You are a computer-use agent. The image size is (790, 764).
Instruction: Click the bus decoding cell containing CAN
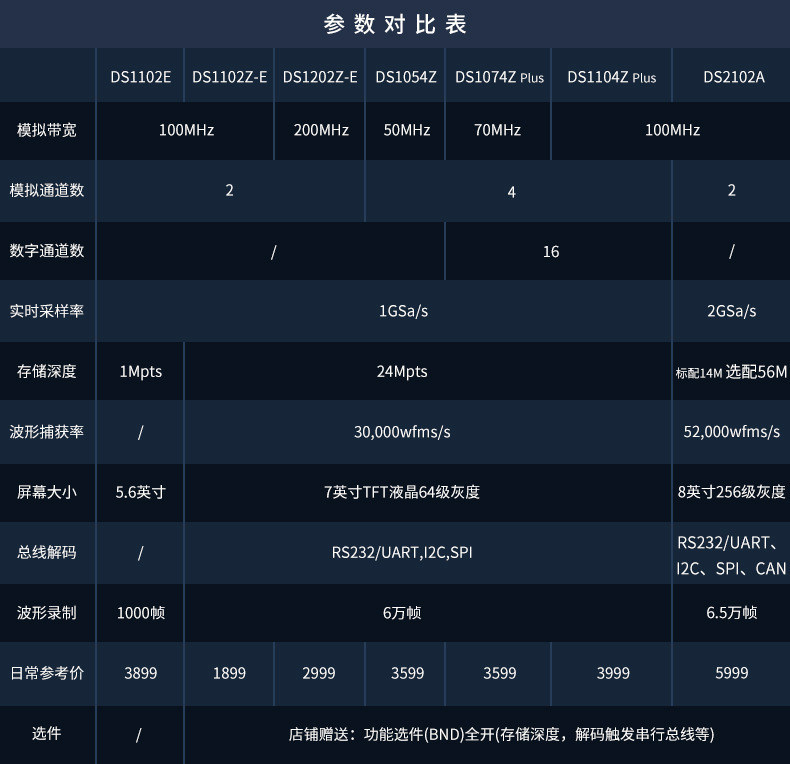point(731,555)
